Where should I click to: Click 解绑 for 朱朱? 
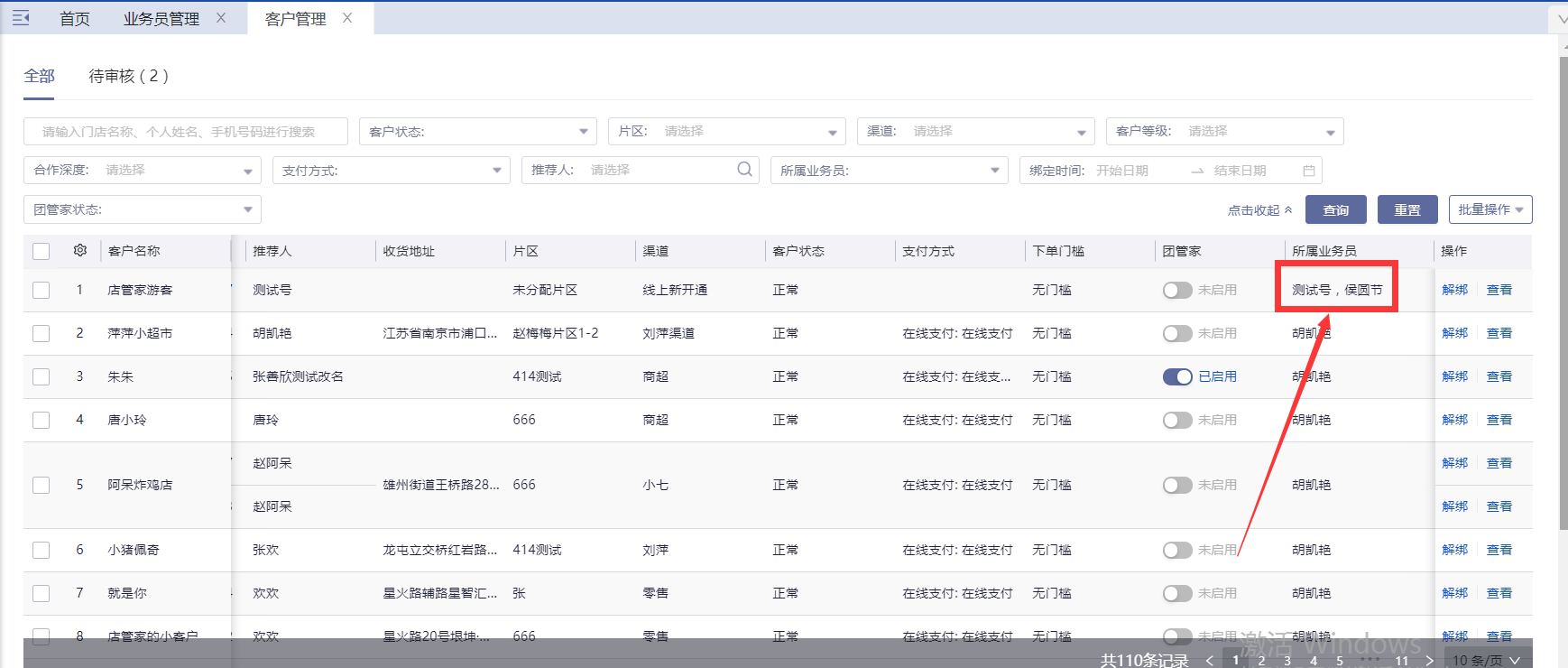coord(1455,376)
